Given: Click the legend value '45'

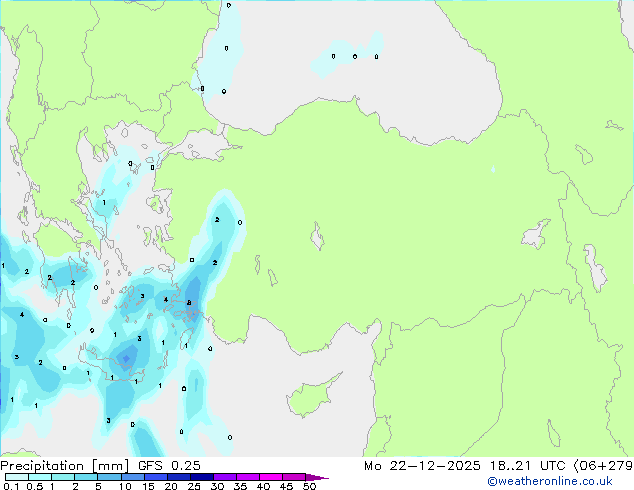Looking at the screenshot, I should [x=286, y=486].
